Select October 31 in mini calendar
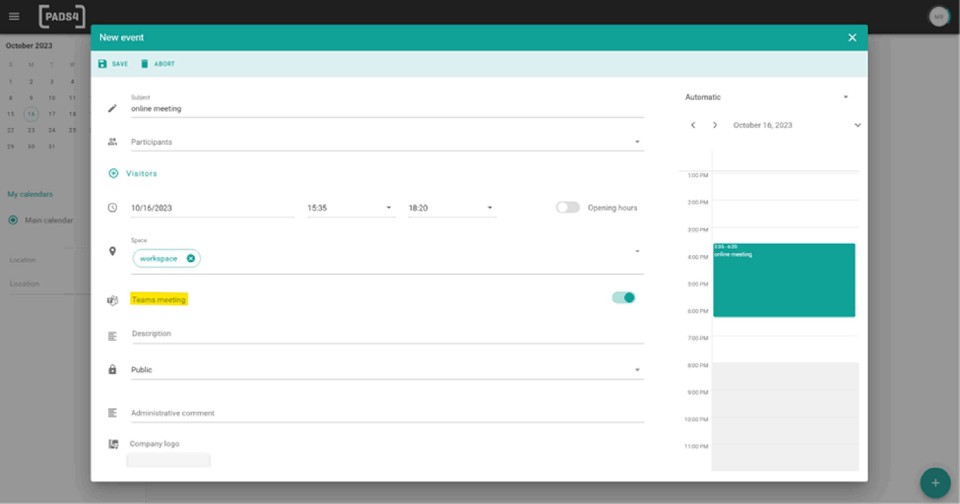The height and width of the screenshot is (504, 960). point(51,146)
